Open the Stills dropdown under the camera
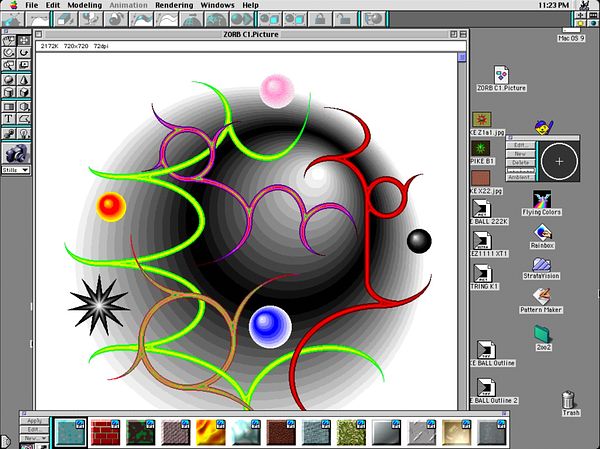 click(x=15, y=170)
